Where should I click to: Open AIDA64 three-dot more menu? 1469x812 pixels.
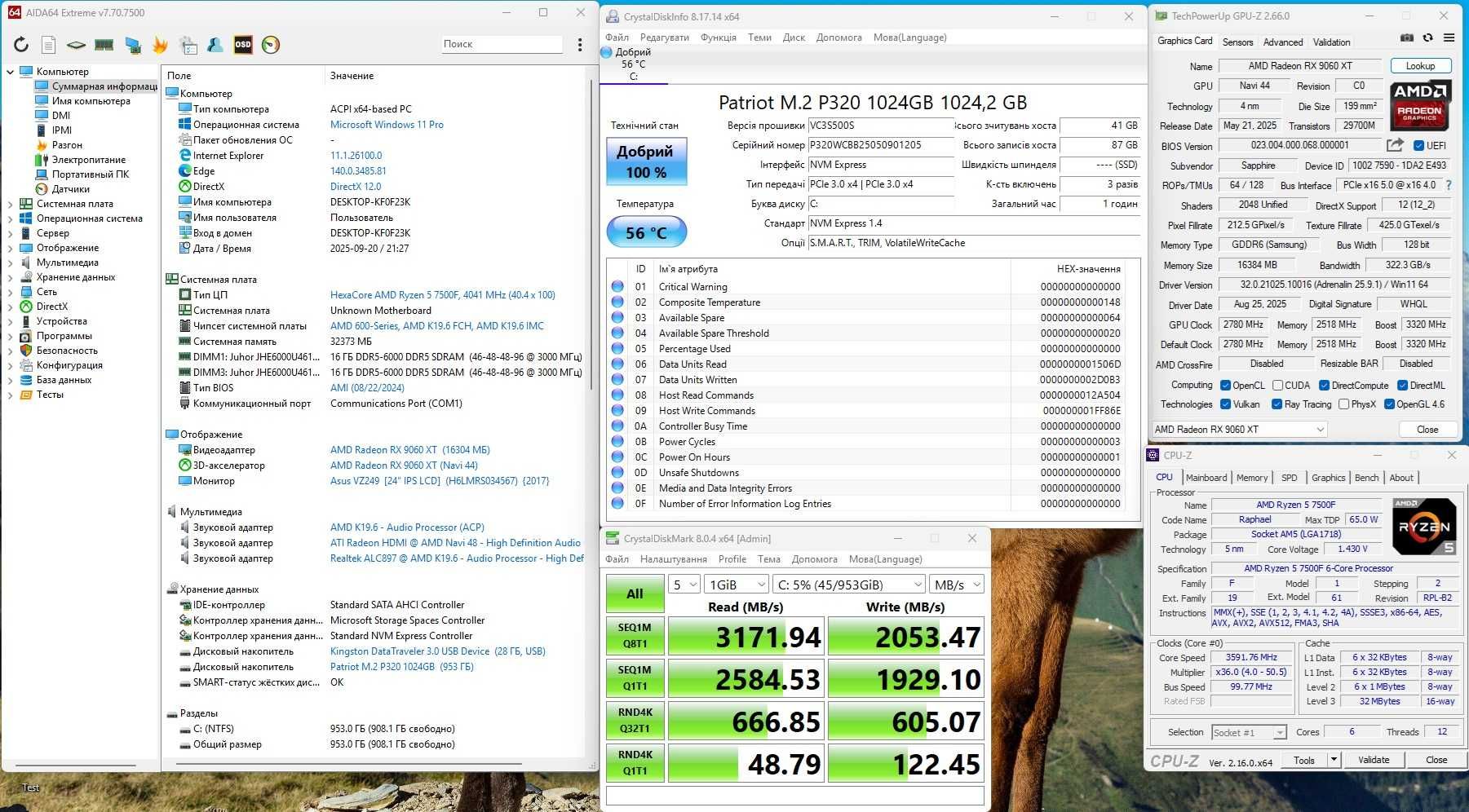coord(580,45)
